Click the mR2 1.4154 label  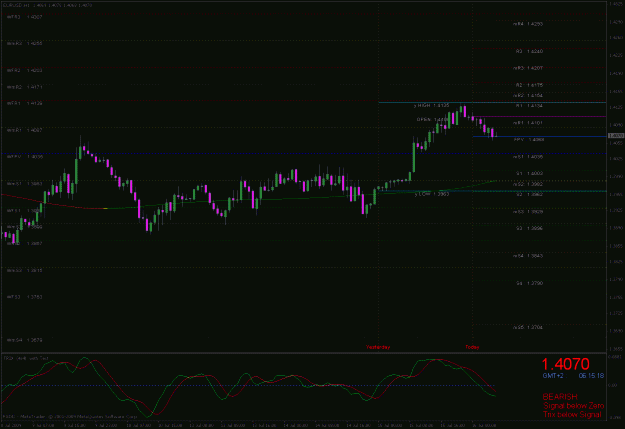(528, 96)
